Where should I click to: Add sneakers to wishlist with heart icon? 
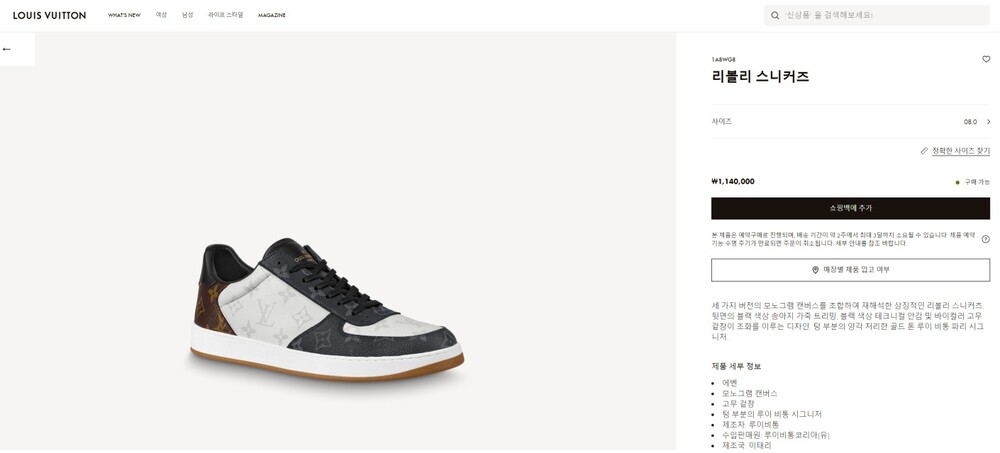986,59
